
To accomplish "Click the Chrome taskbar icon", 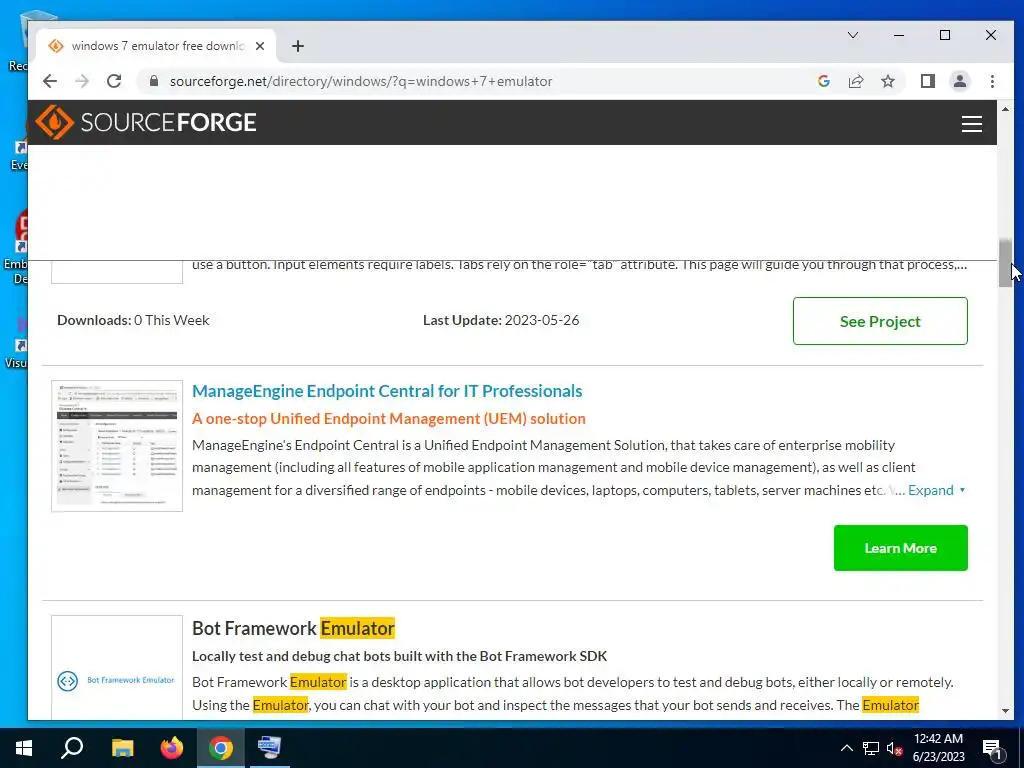I will click(221, 747).
